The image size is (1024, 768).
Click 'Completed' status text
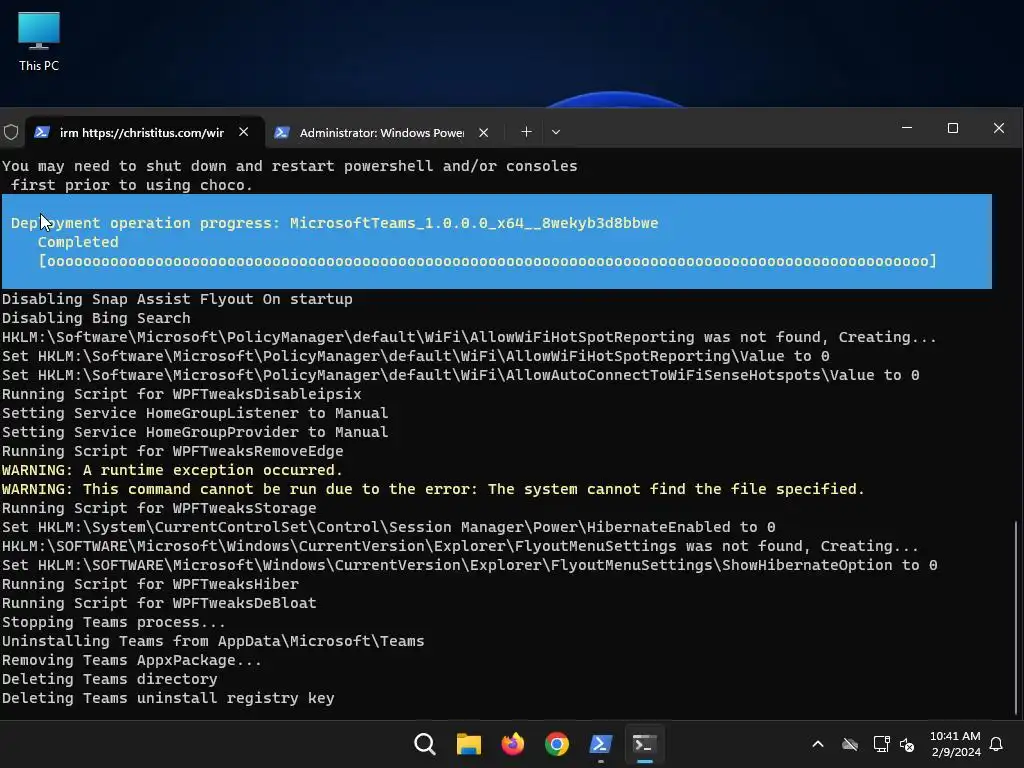point(78,242)
